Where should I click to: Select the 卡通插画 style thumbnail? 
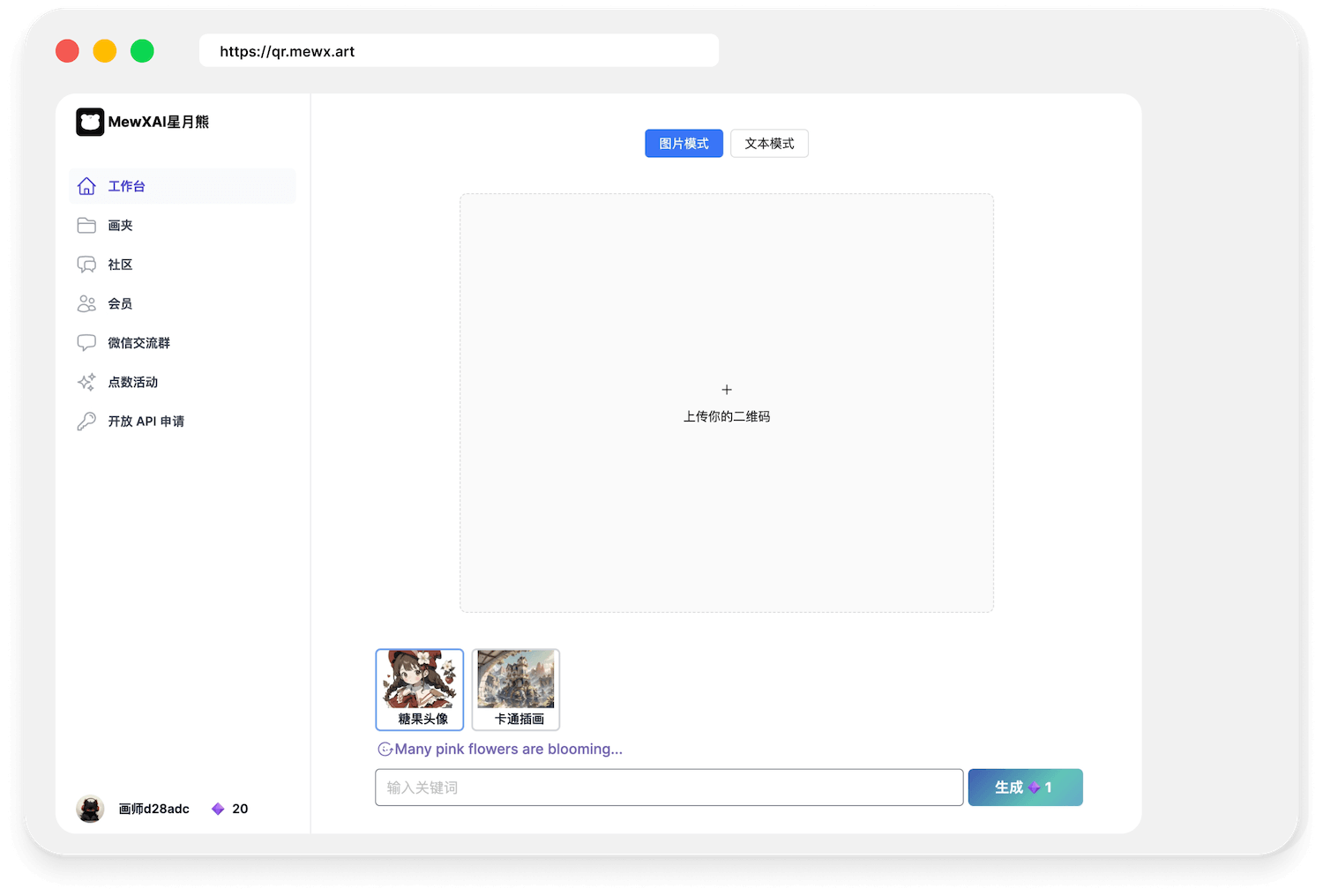click(x=516, y=690)
